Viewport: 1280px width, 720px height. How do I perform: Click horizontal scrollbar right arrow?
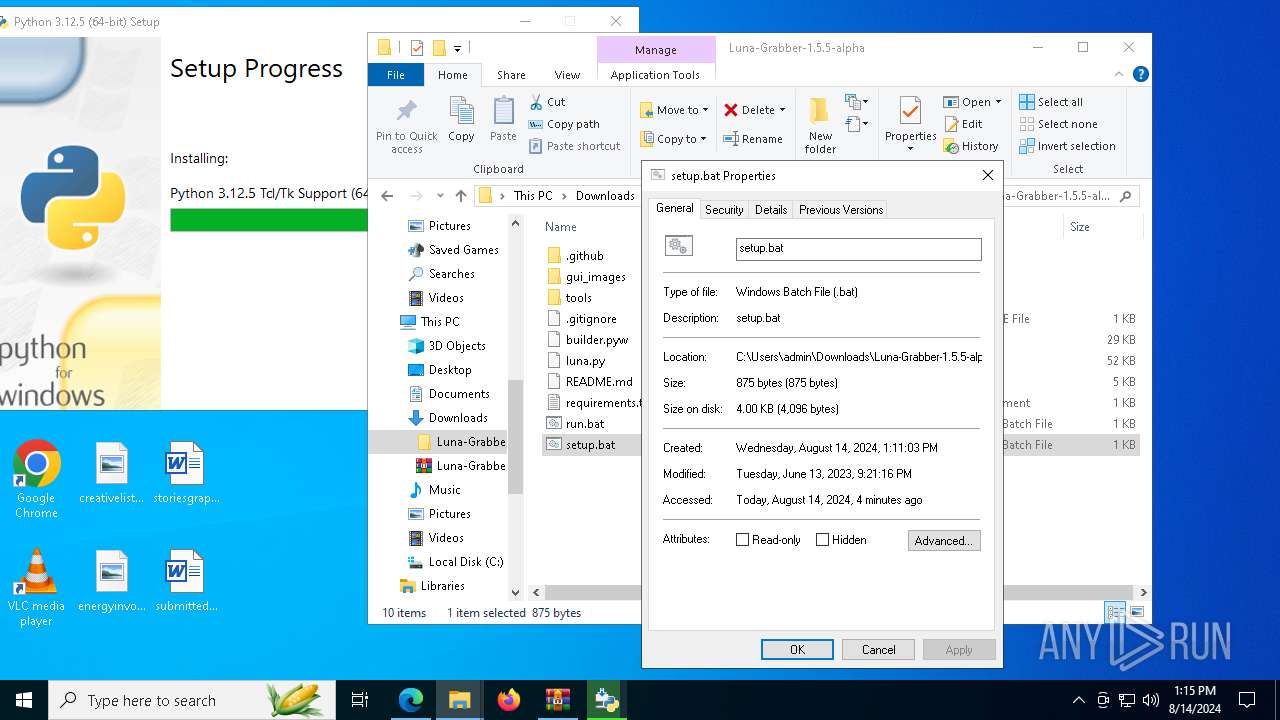(x=1143, y=592)
